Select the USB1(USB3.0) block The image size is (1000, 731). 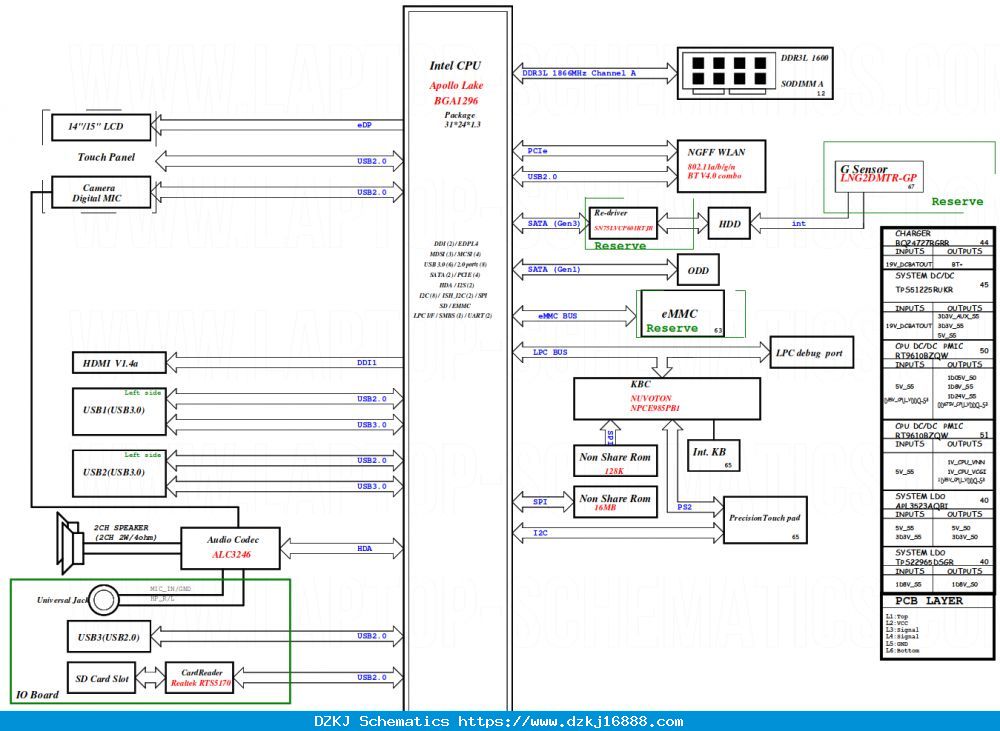pyautogui.click(x=119, y=411)
